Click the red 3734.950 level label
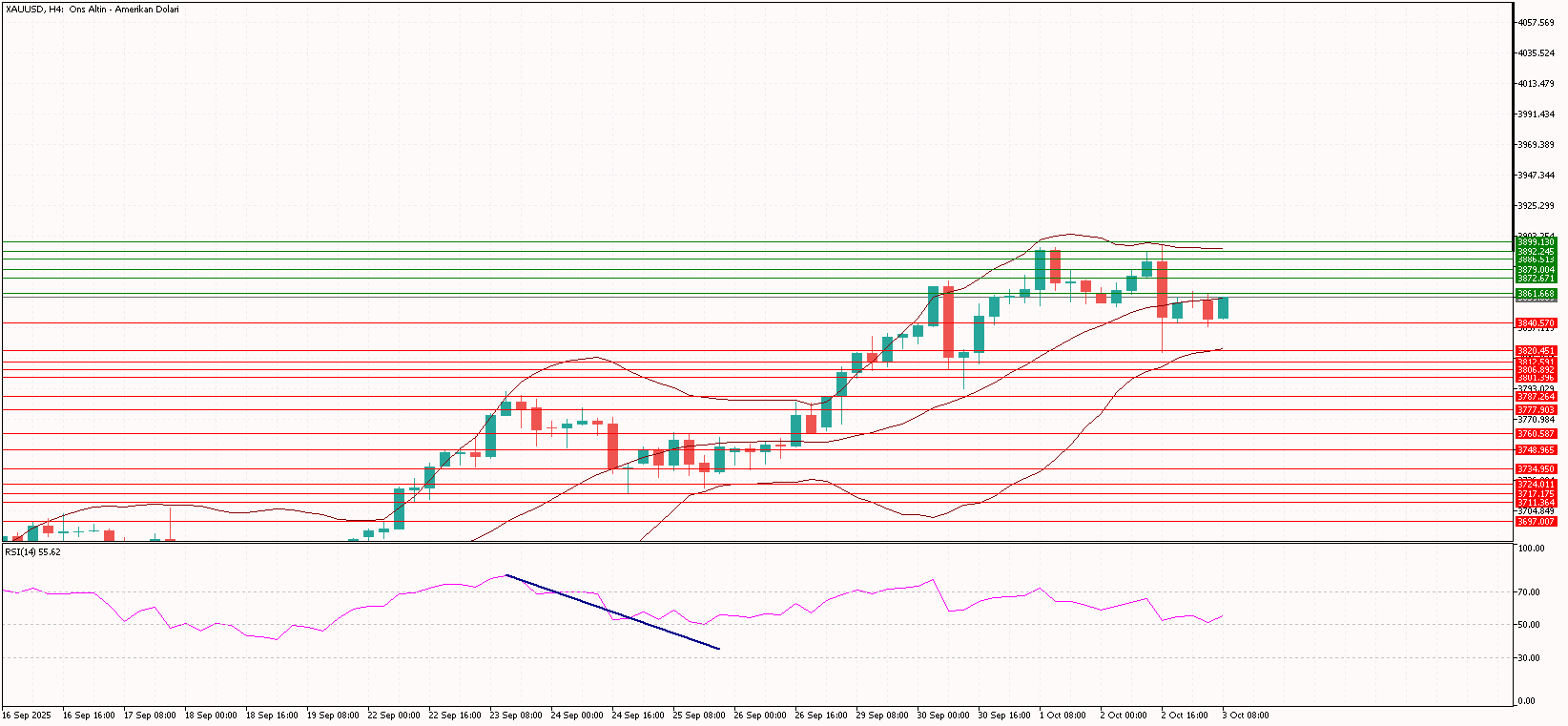The image size is (1568, 726). tap(1536, 469)
